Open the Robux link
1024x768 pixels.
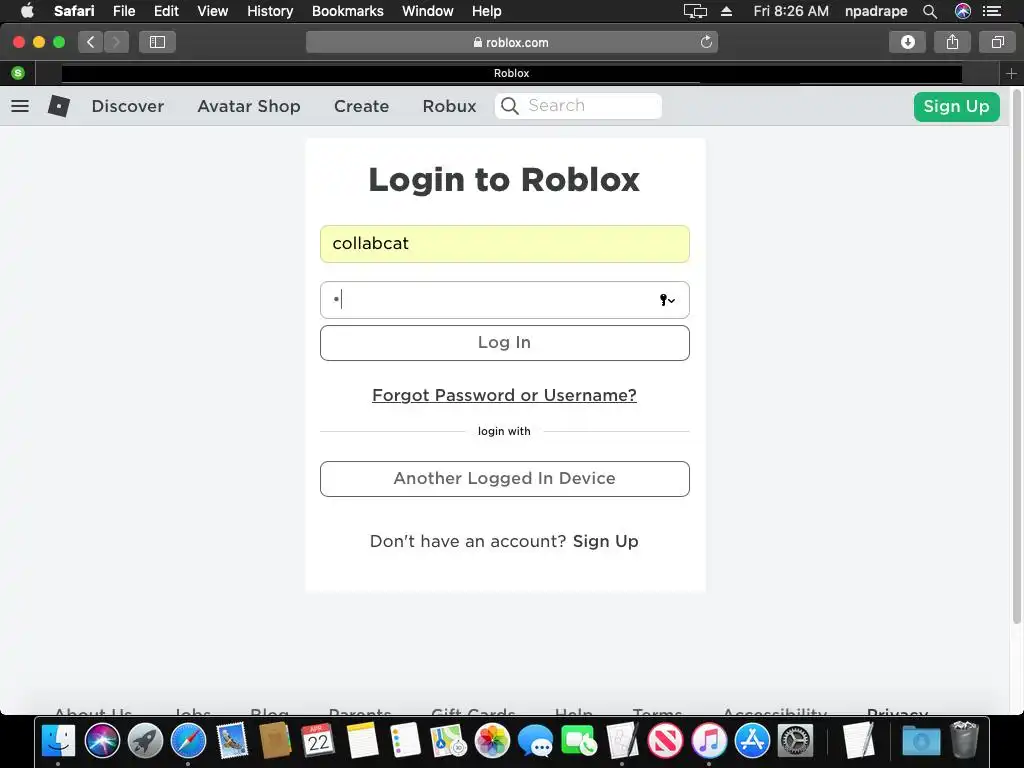(x=449, y=106)
